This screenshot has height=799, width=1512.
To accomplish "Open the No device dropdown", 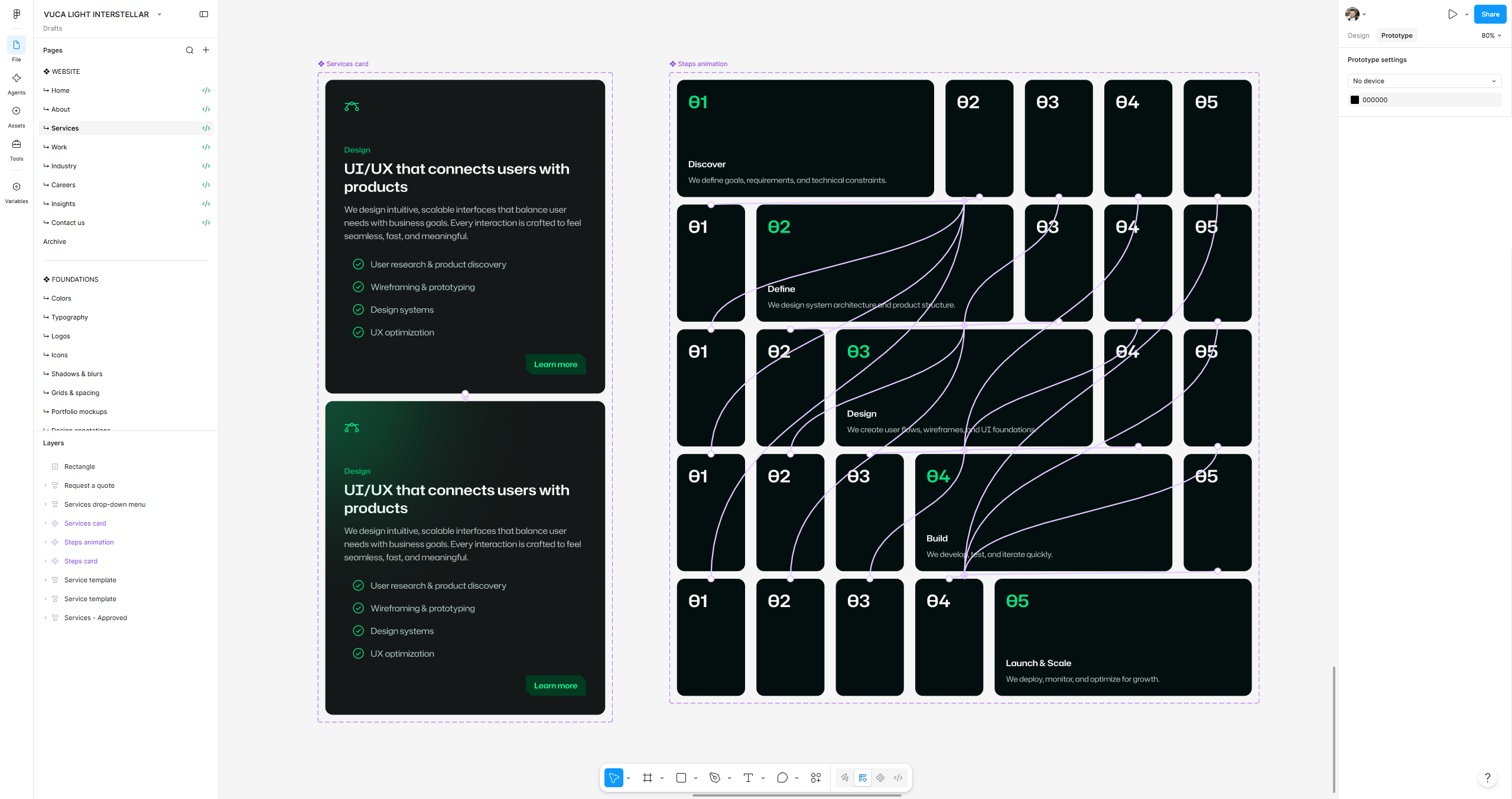I will point(1424,81).
